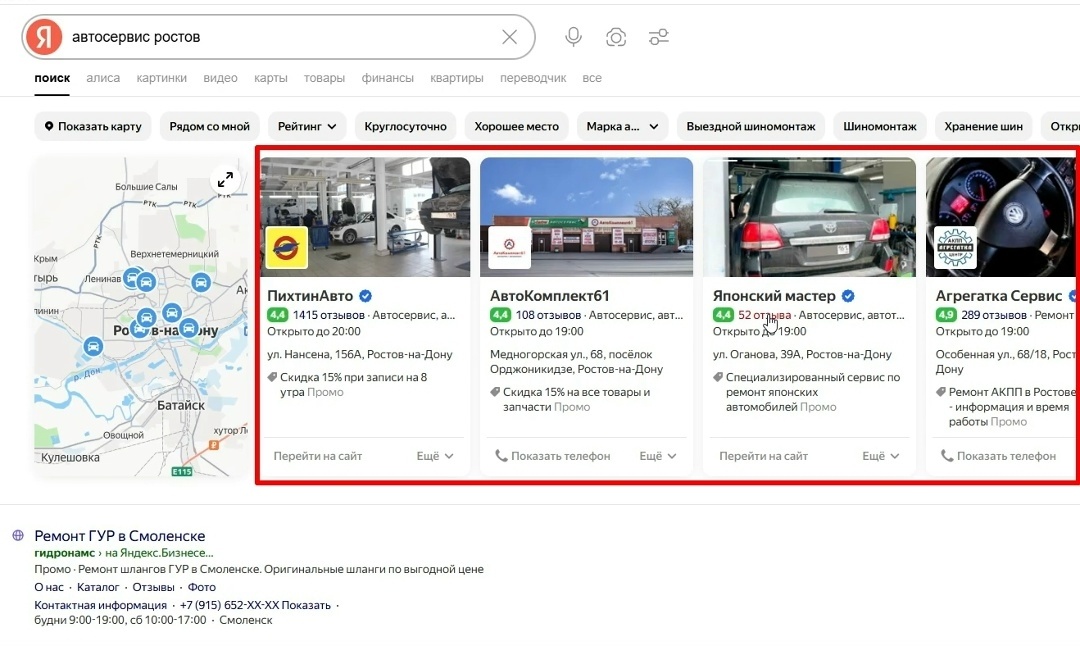The height and width of the screenshot is (646, 1080).
Task: Switch to the карты tab
Action: (x=271, y=78)
